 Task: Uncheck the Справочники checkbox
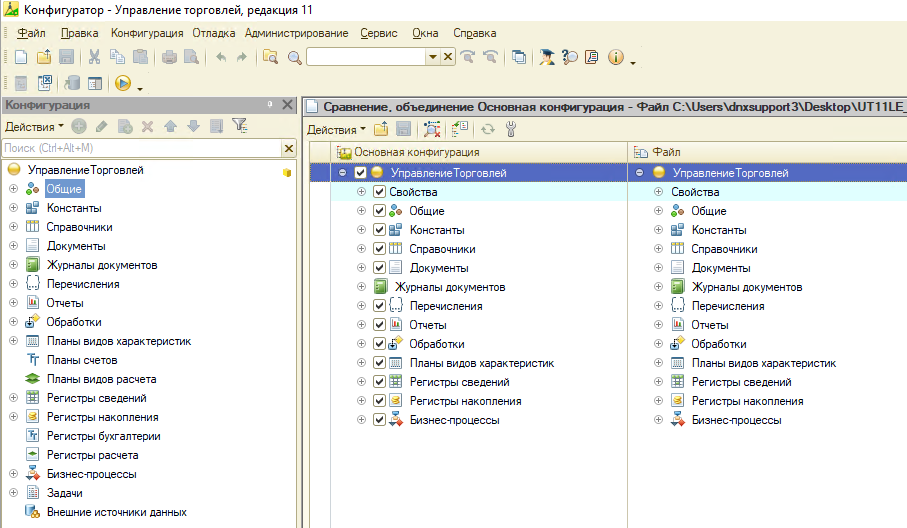379,249
